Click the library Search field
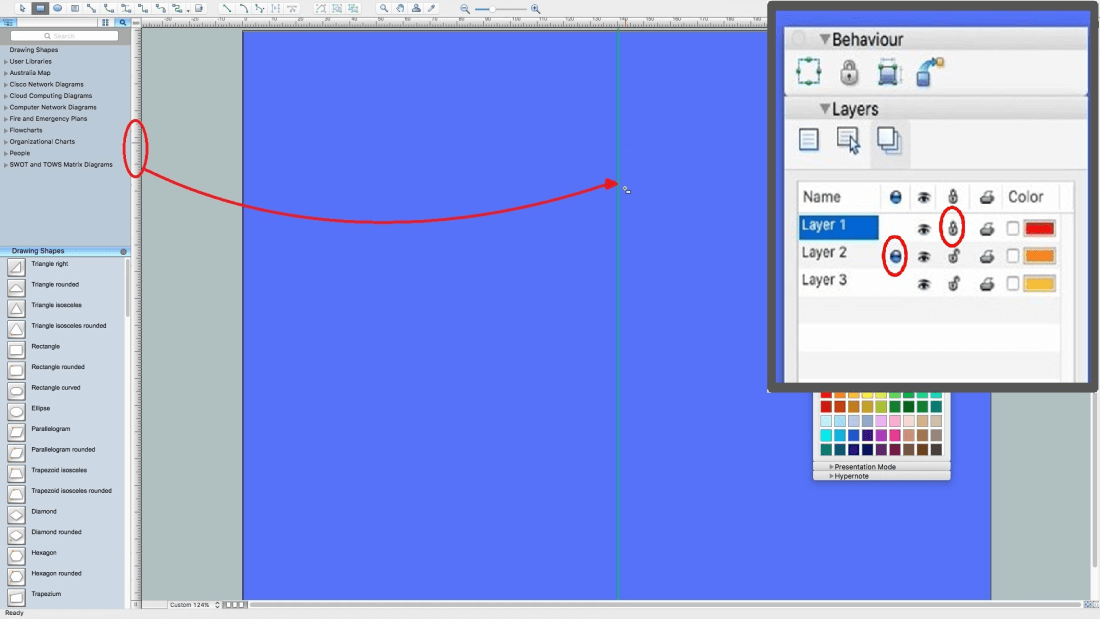The width and height of the screenshot is (1100, 619). click(64, 36)
